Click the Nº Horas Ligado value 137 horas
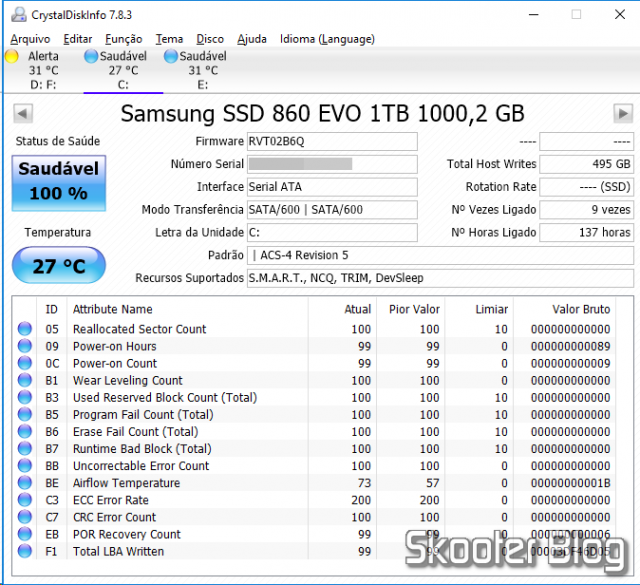This screenshot has width=640, height=585. coord(587,233)
